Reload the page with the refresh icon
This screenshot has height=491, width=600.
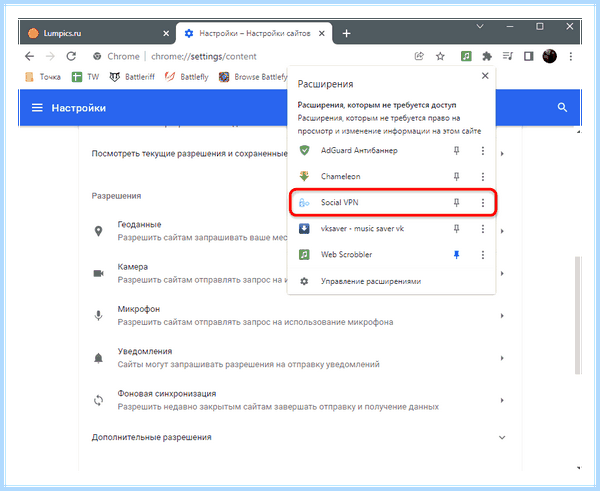pos(71,57)
